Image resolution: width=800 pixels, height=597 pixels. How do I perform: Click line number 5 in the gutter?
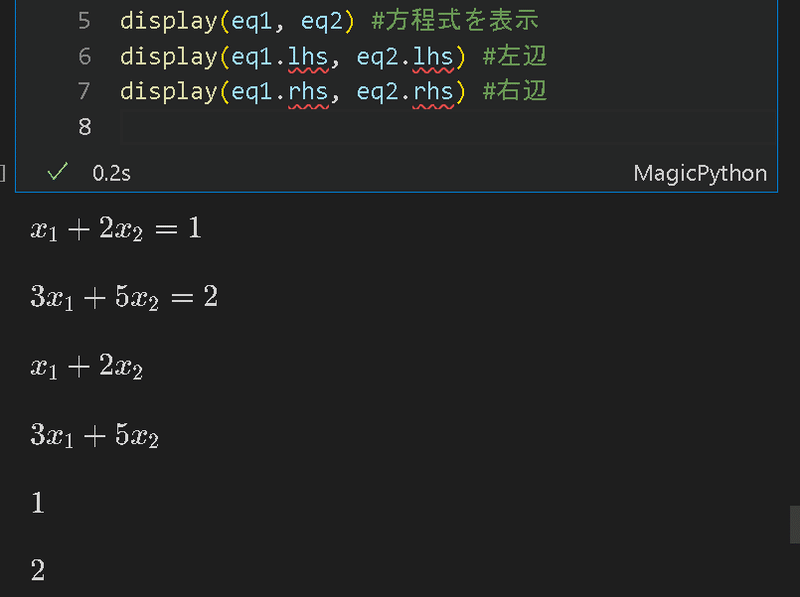(x=85, y=20)
